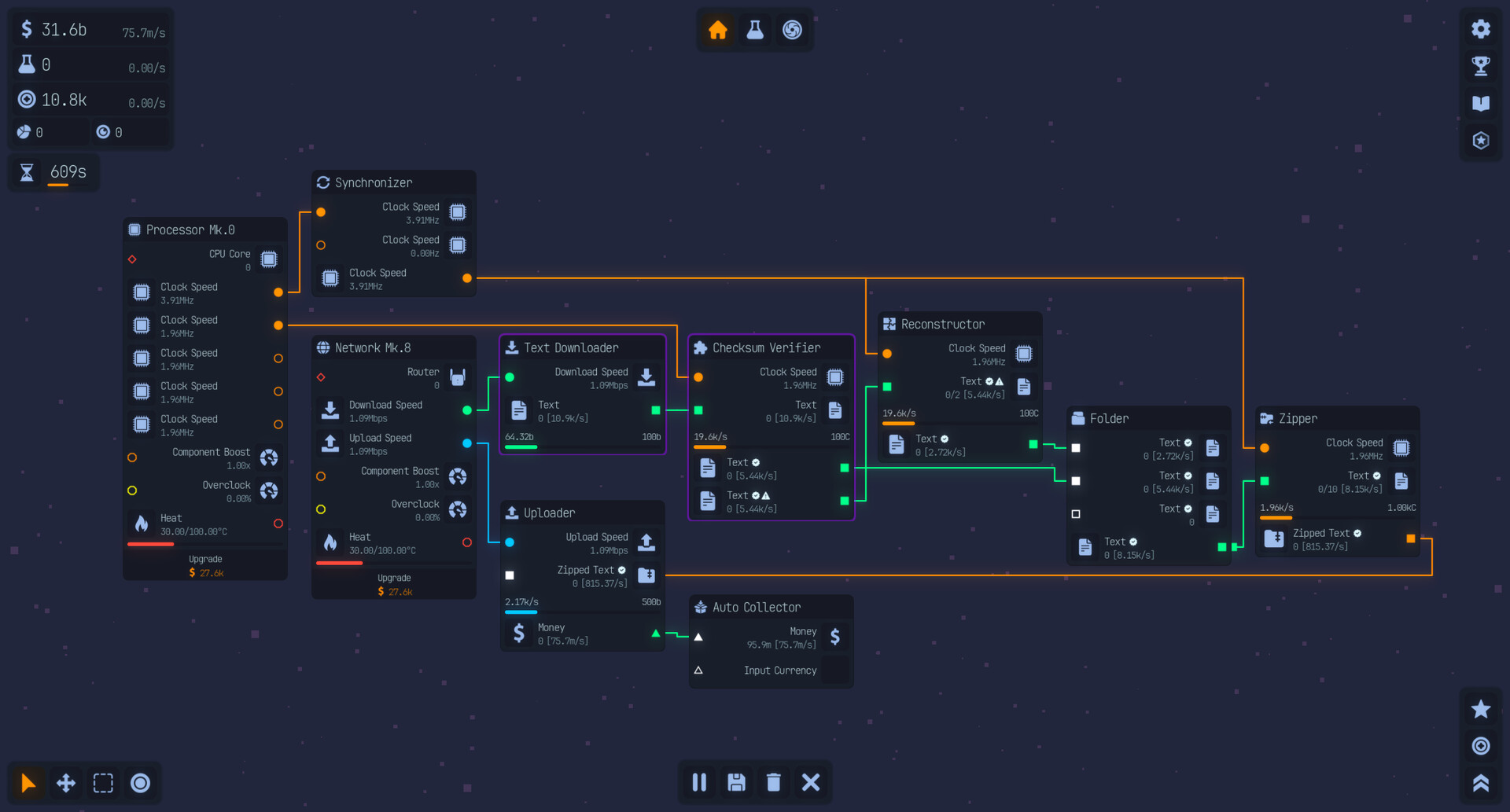
Task: Buy the Upgrade in Processor Mk.0
Action: tap(204, 565)
